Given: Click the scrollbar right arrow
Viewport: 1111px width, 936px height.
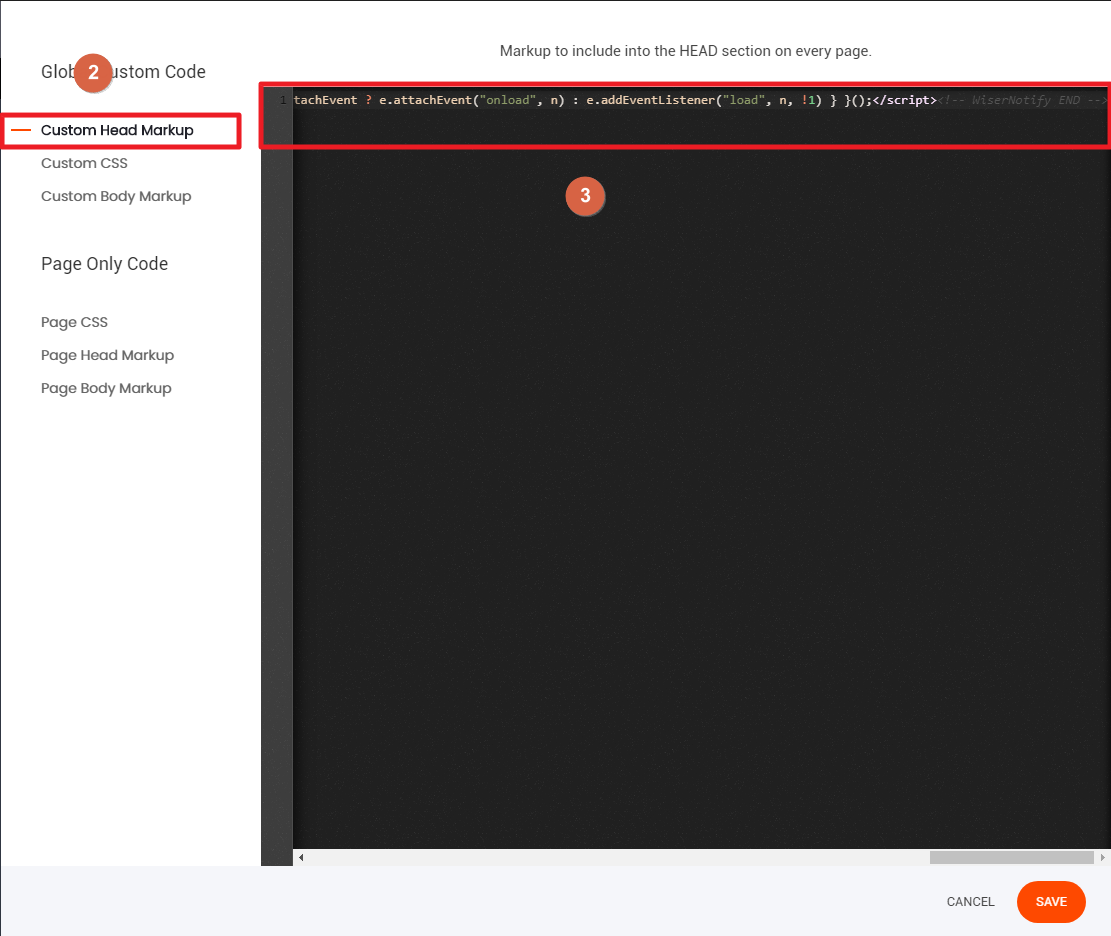Looking at the screenshot, I should point(1102,857).
